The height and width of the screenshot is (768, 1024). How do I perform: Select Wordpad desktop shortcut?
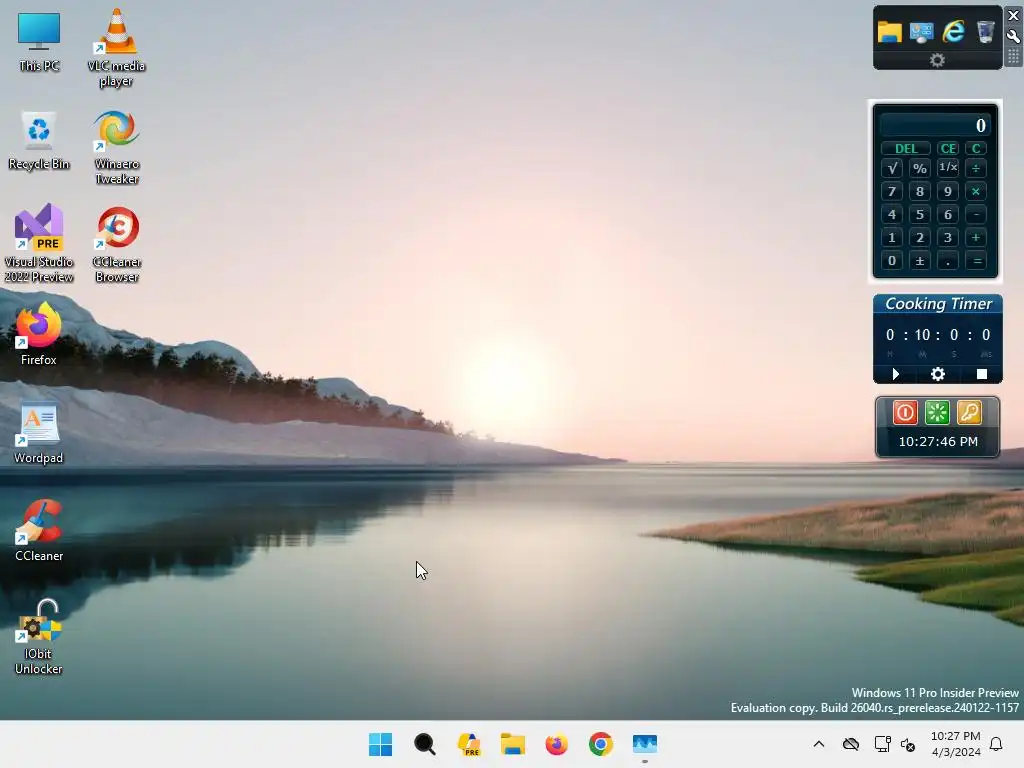(39, 432)
